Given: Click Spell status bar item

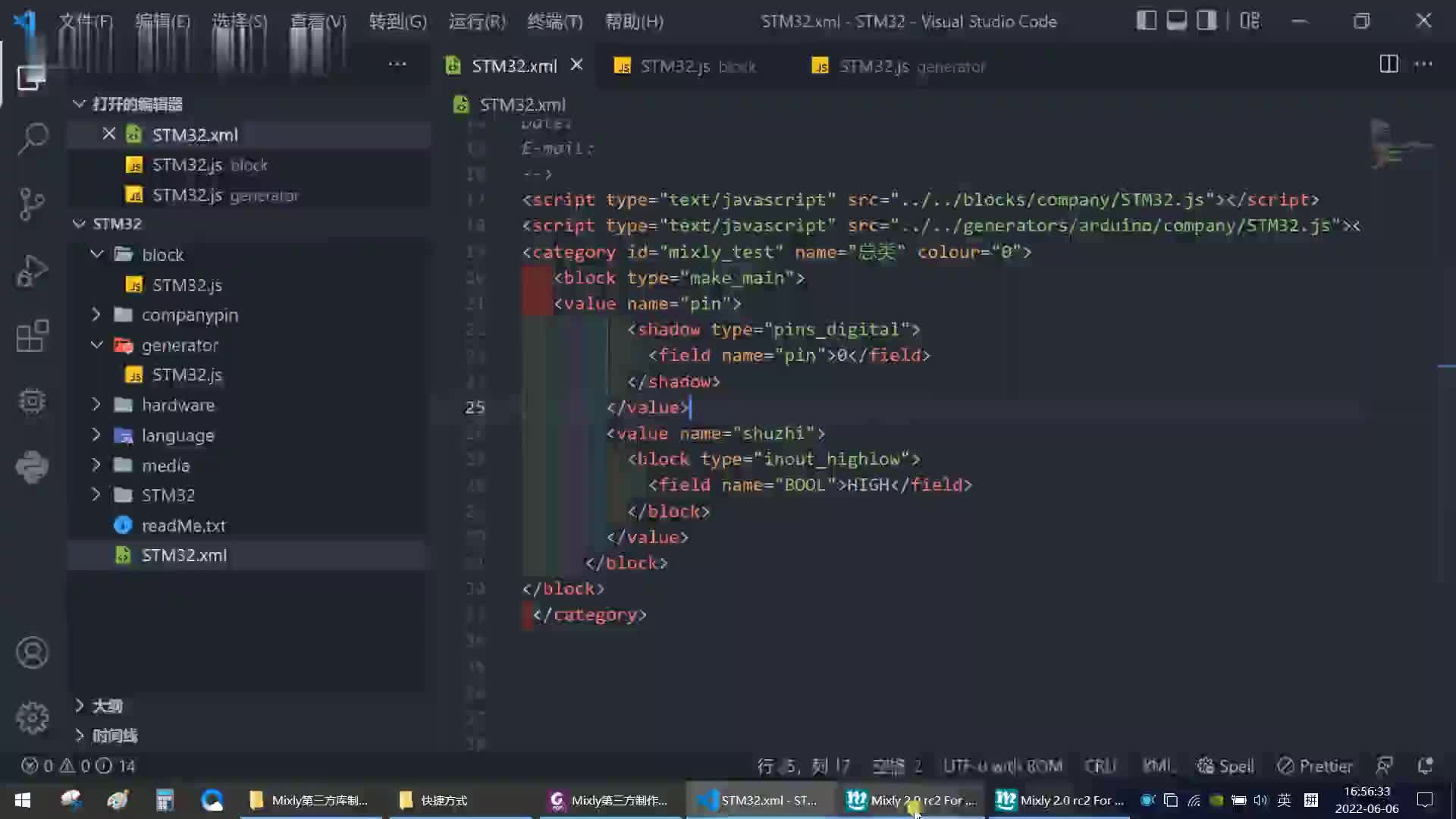Looking at the screenshot, I should [1225, 766].
